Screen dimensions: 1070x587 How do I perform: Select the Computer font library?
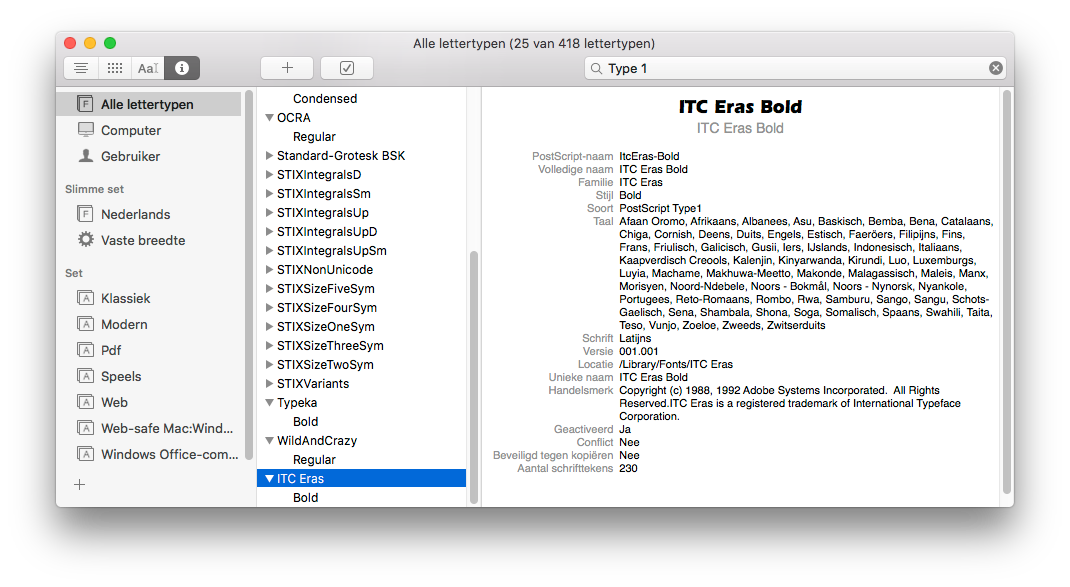pyautogui.click(x=131, y=130)
